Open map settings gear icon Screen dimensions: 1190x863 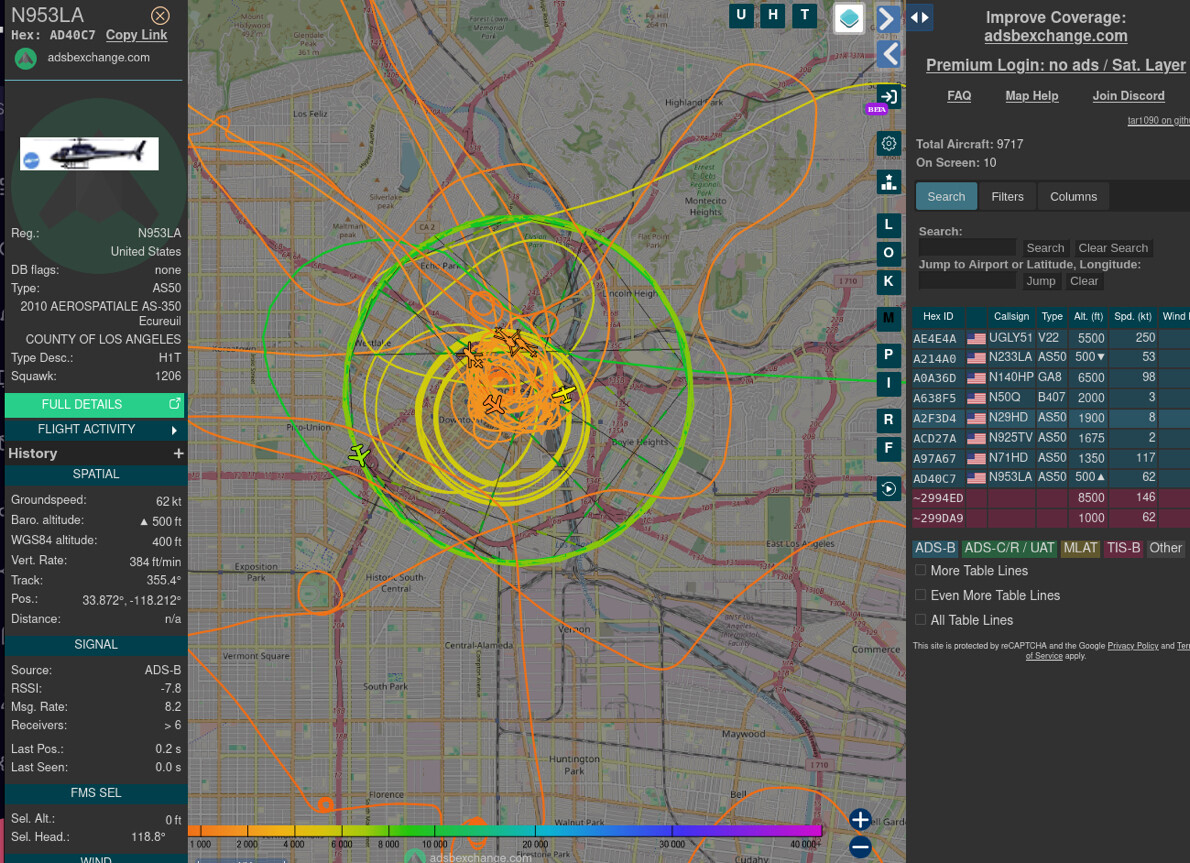(889, 143)
